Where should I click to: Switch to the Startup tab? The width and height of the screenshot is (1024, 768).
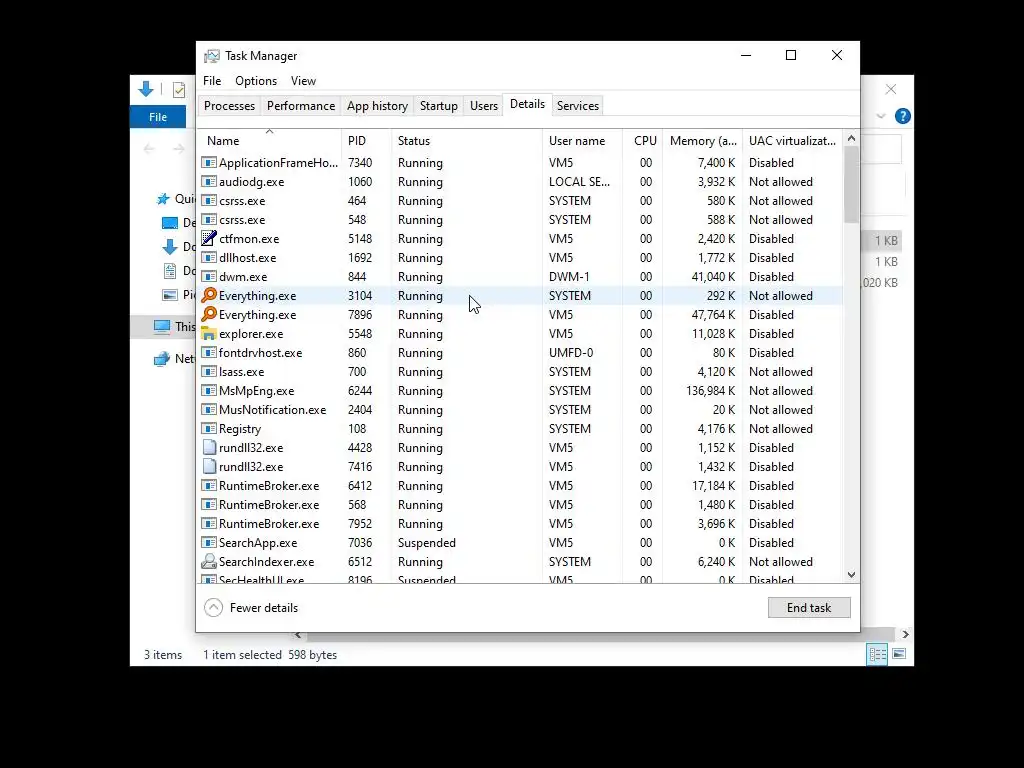439,106
